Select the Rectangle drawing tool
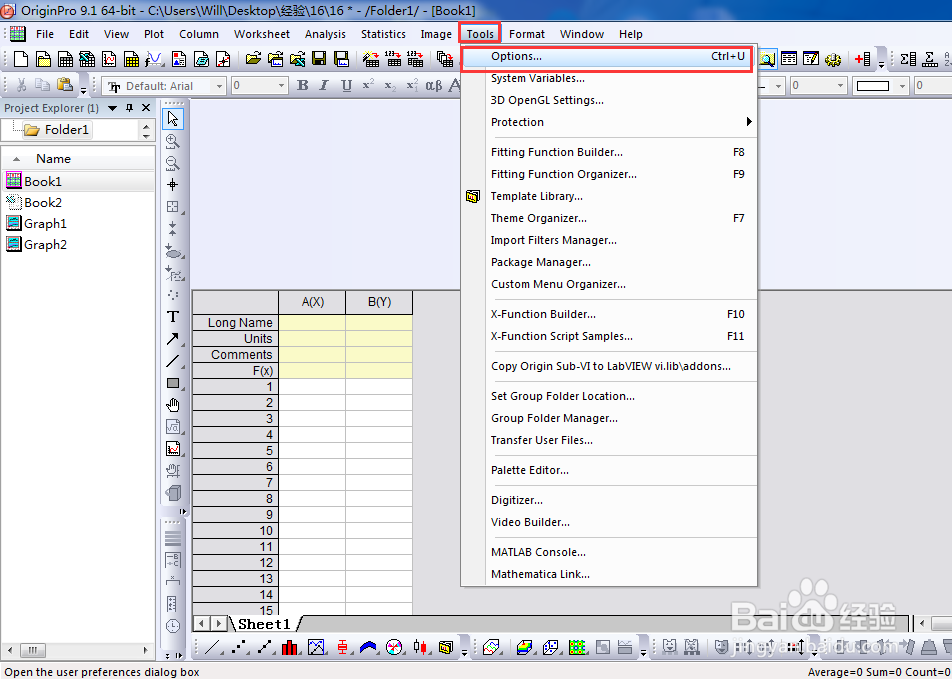 point(173,383)
